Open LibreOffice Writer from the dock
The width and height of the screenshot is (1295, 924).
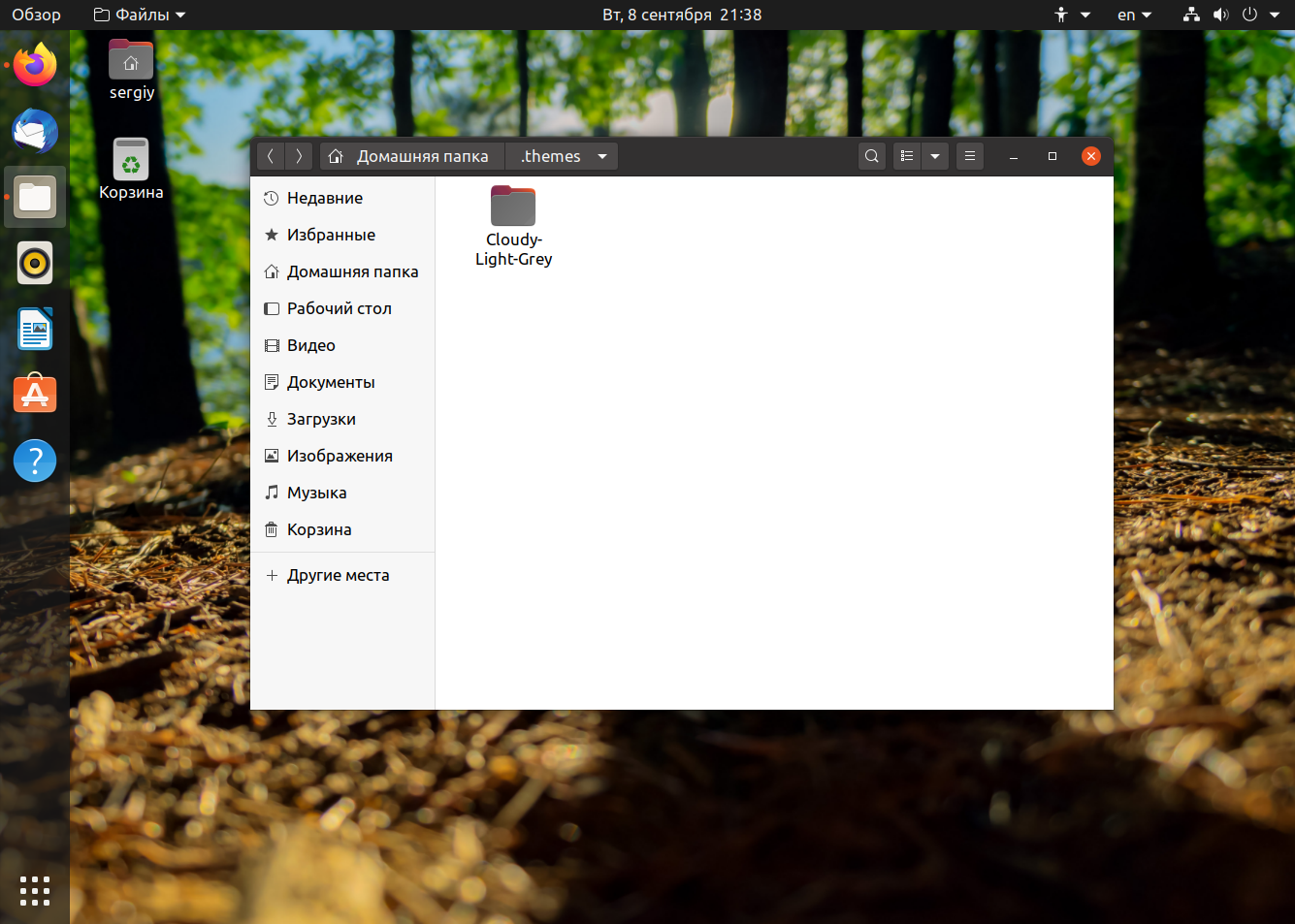click(35, 329)
